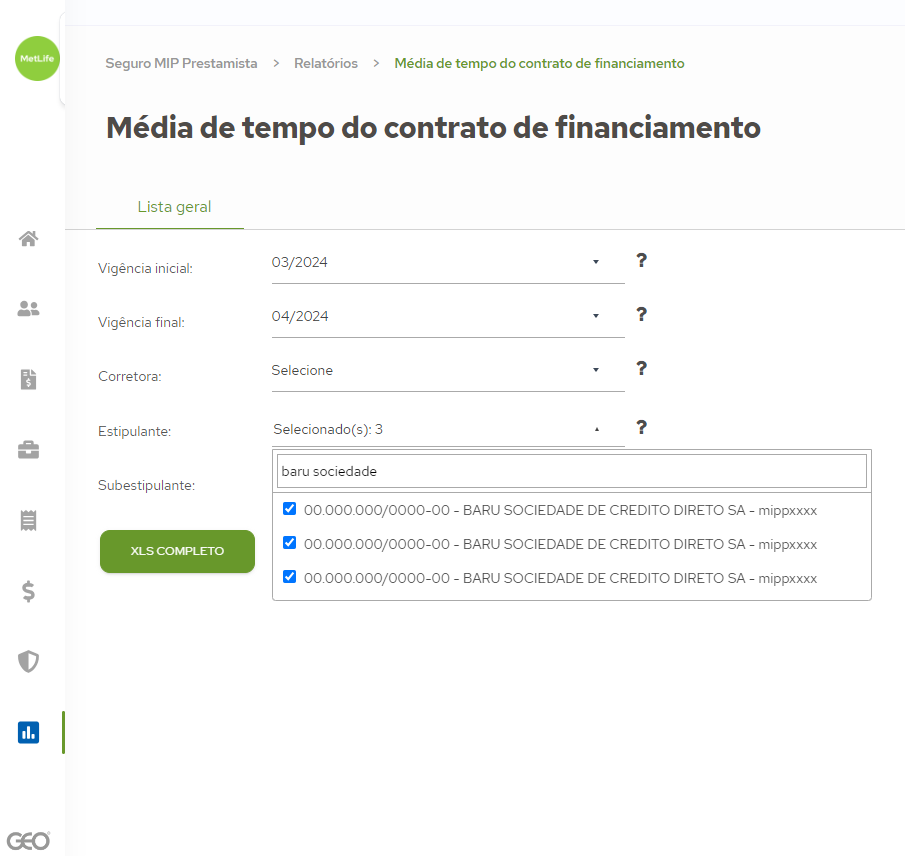The image size is (905, 856).
Task: Open the dollar sign icon in sidebar
Action: point(28,591)
